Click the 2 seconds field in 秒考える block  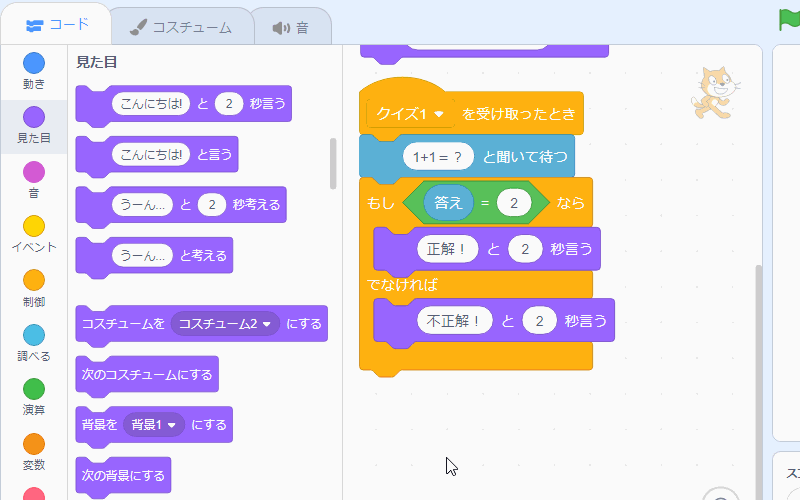coord(212,205)
